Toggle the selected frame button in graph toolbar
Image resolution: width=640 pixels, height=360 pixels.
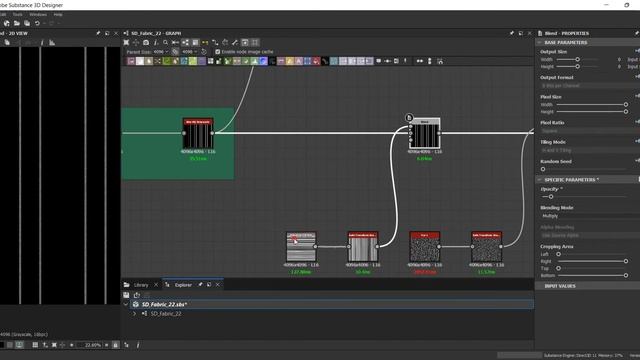tap(245, 42)
